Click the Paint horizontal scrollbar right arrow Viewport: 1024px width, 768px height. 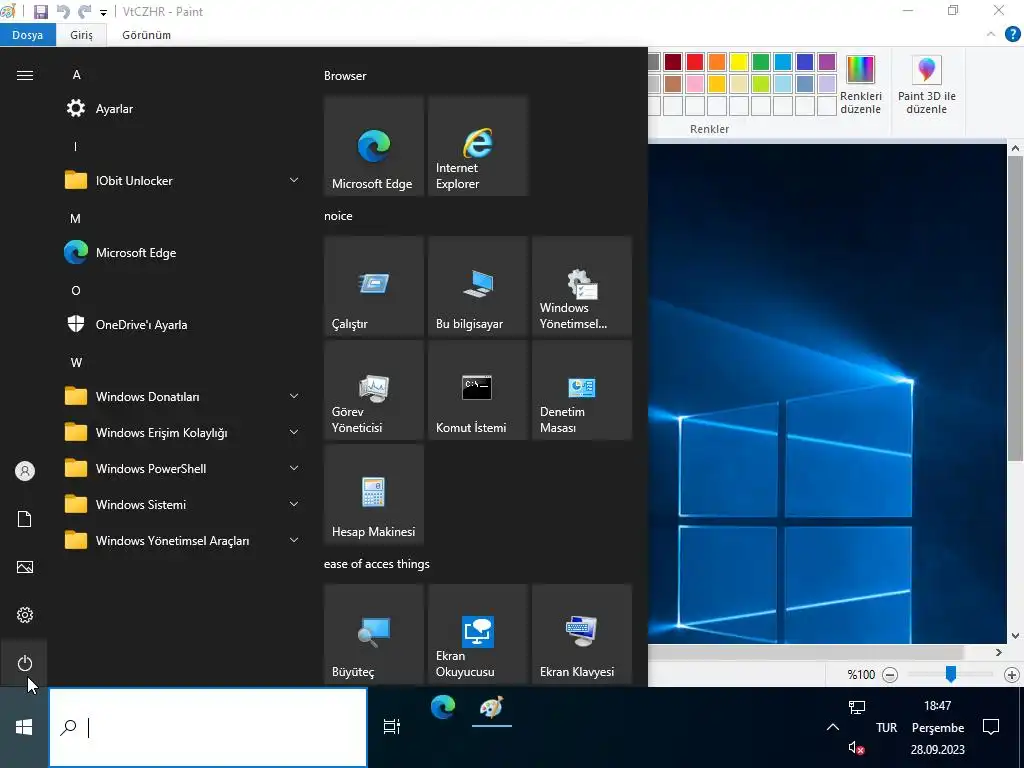pos(999,652)
